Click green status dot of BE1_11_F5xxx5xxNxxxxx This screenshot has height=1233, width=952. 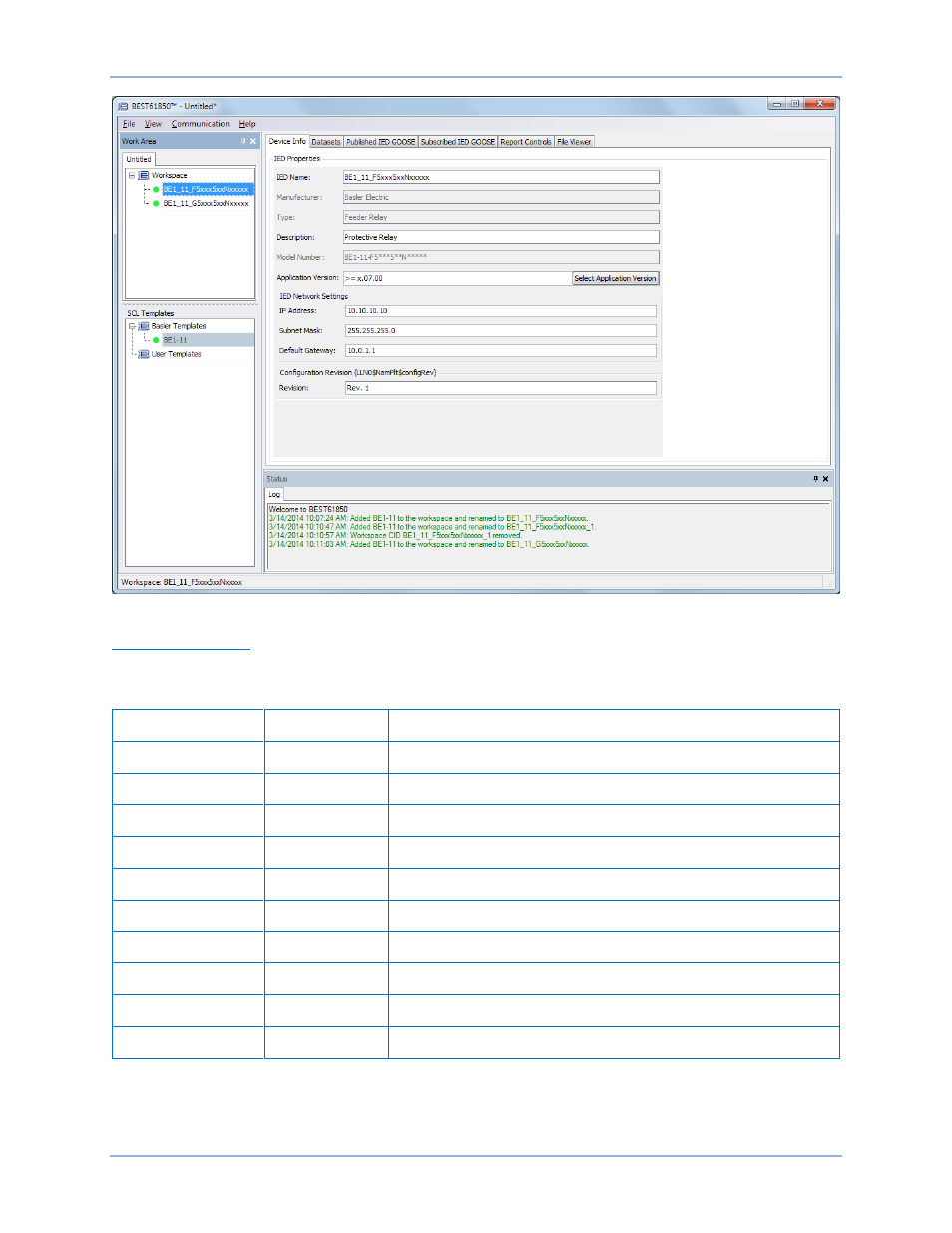156,189
